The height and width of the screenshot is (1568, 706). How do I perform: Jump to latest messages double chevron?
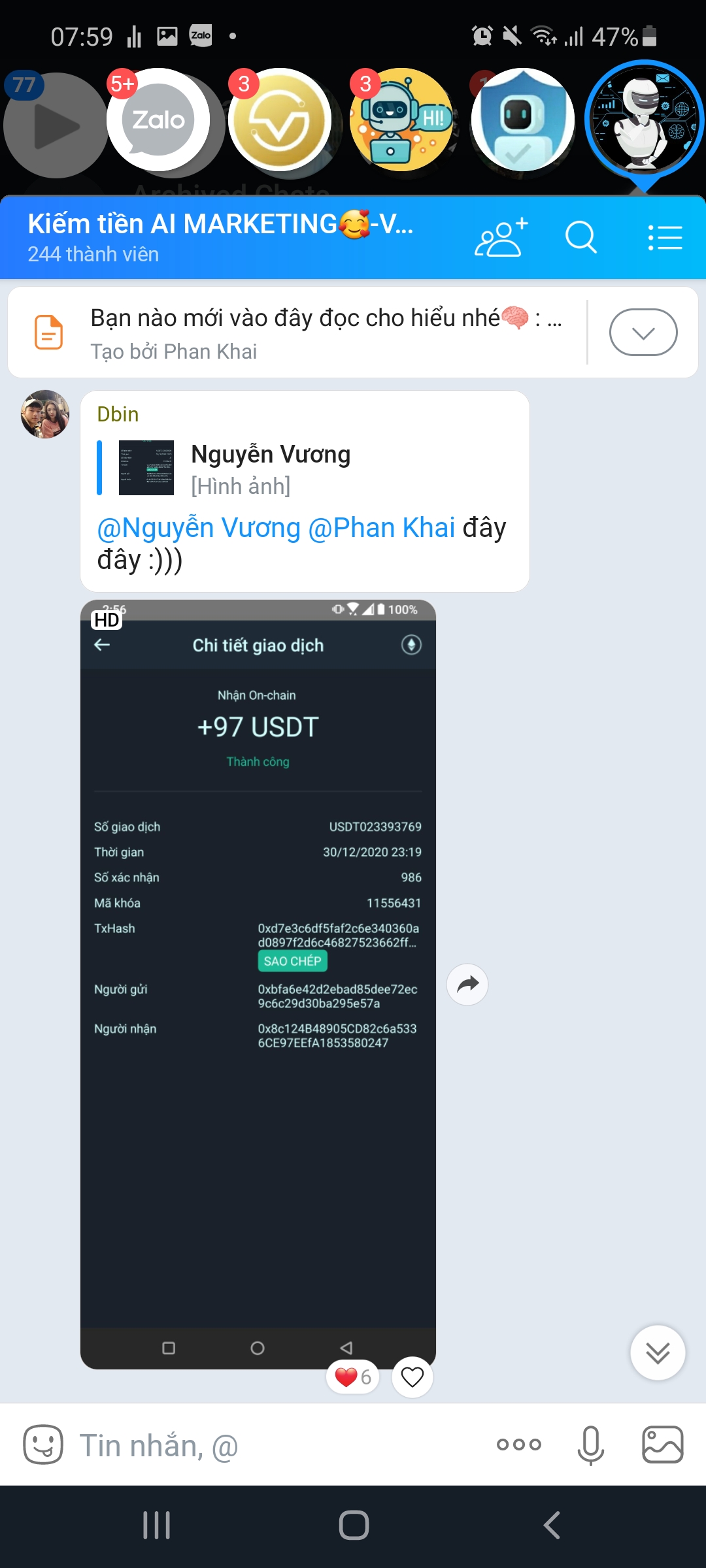tap(658, 1352)
